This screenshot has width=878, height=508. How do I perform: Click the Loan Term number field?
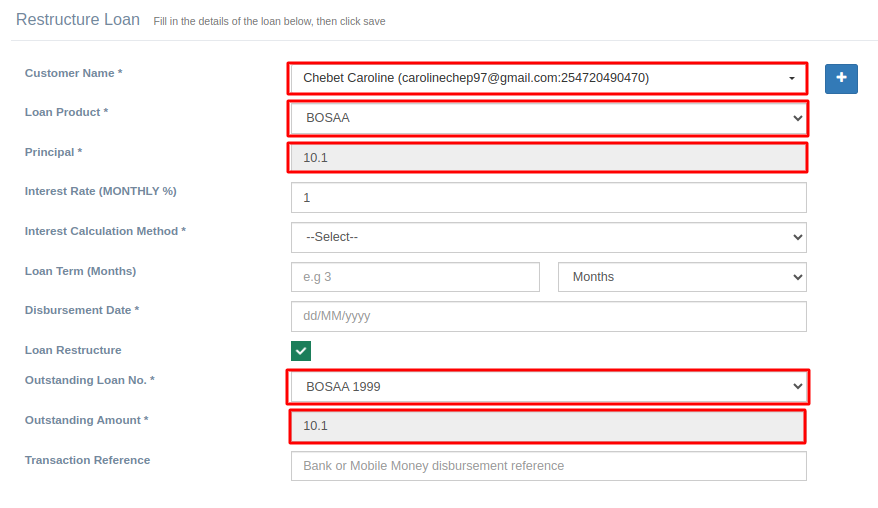415,277
